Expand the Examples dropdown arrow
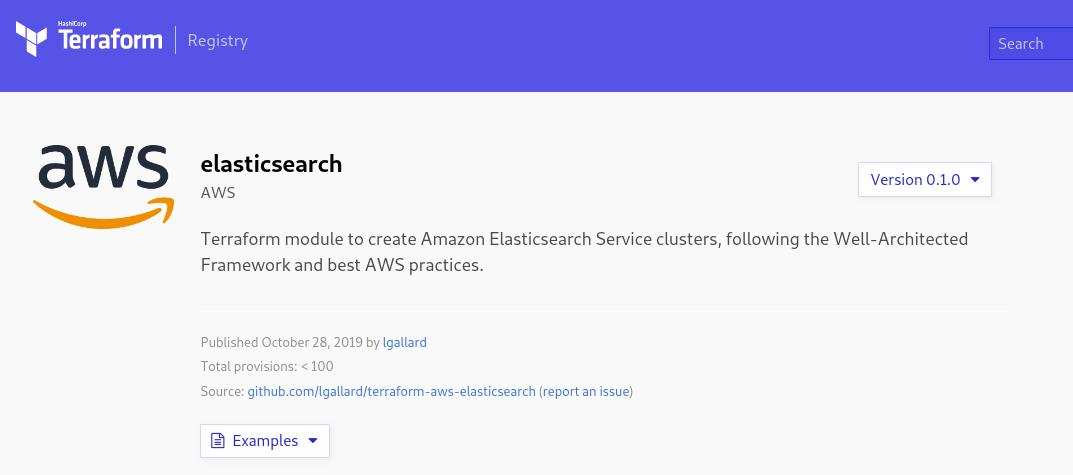The image size is (1073, 475). point(313,441)
